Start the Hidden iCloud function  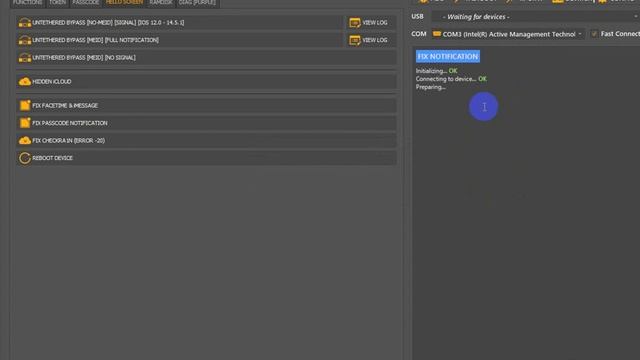pyautogui.click(x=207, y=82)
